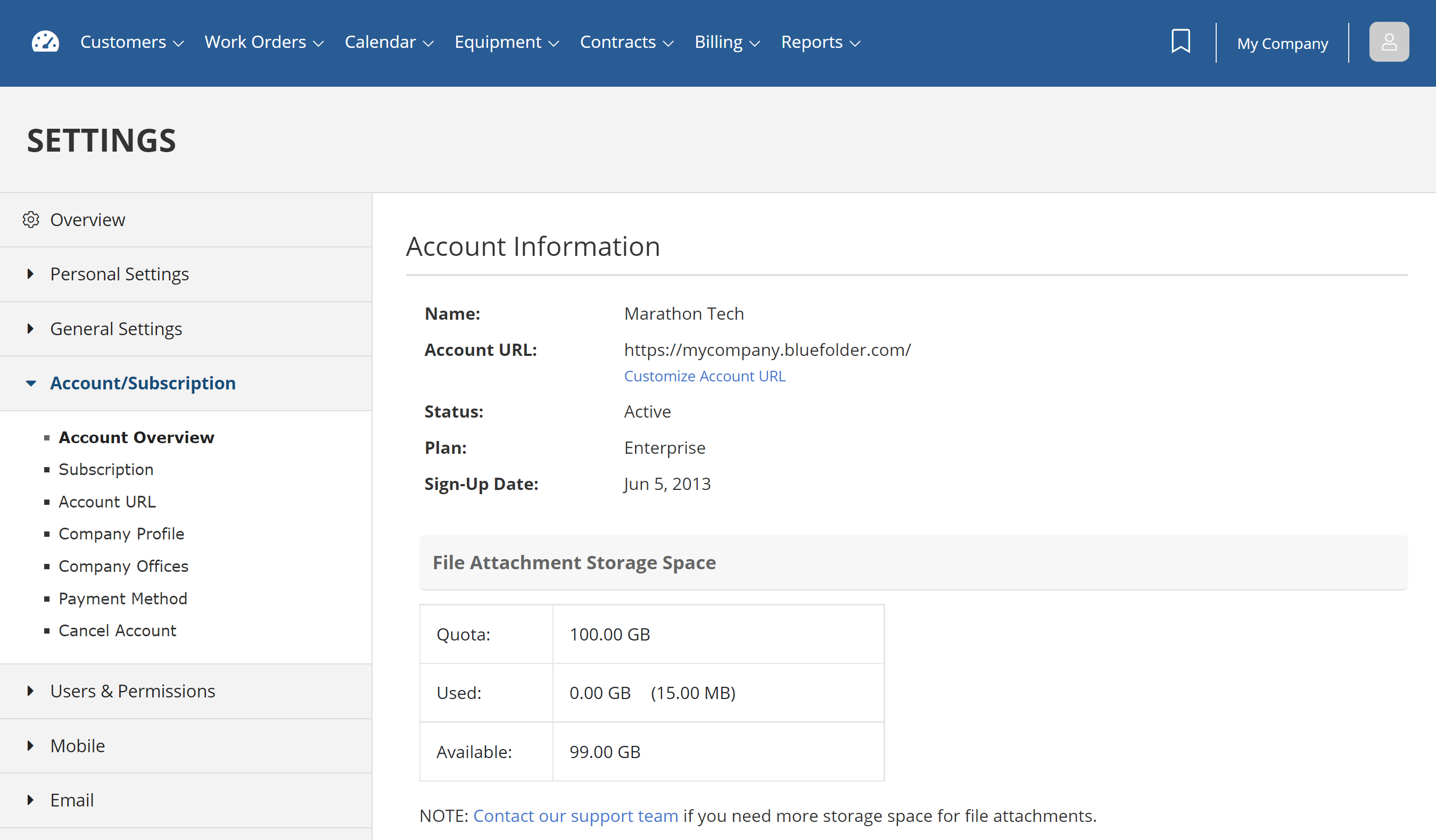
Task: Click the Overview gear icon
Action: tap(31, 220)
